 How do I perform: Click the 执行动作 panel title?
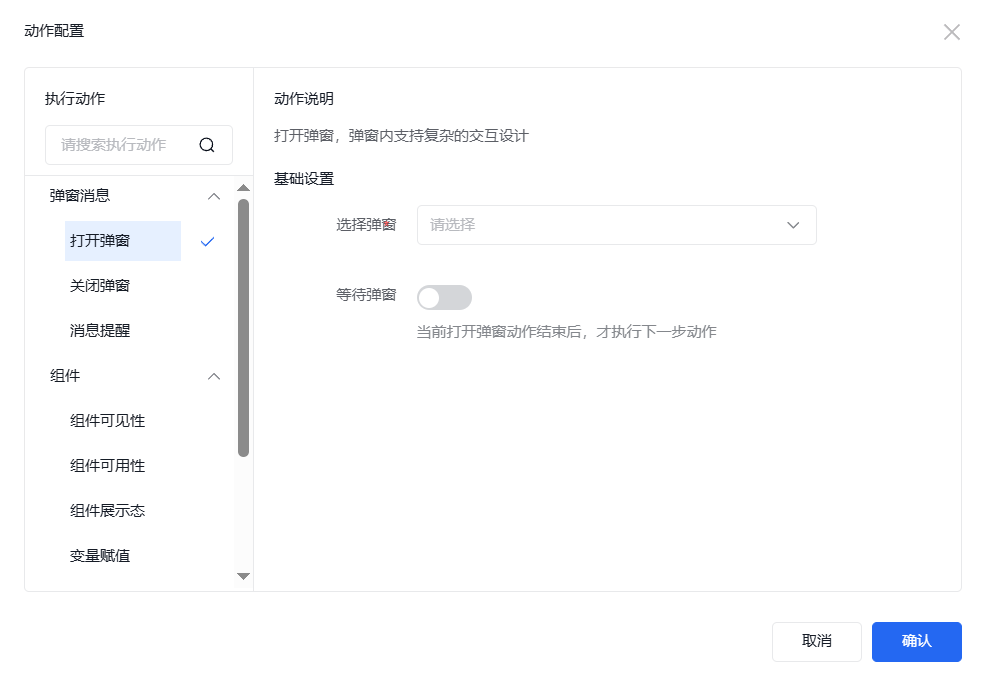[x=75, y=99]
